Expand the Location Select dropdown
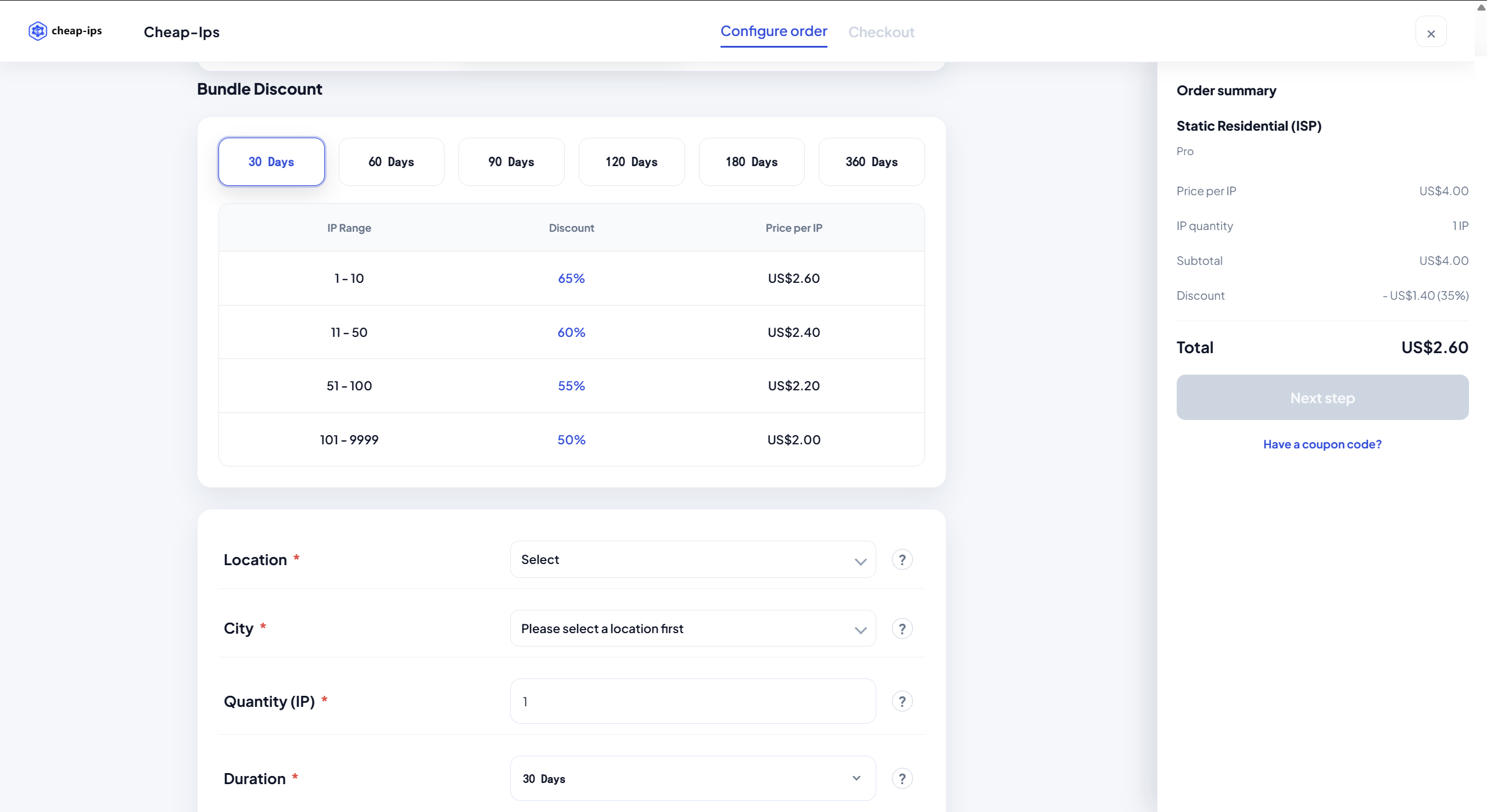1487x812 pixels. point(693,560)
